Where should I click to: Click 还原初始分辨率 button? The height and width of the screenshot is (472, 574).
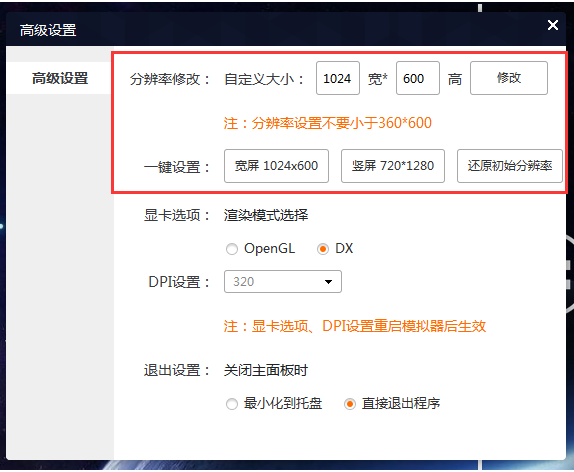pos(510,166)
